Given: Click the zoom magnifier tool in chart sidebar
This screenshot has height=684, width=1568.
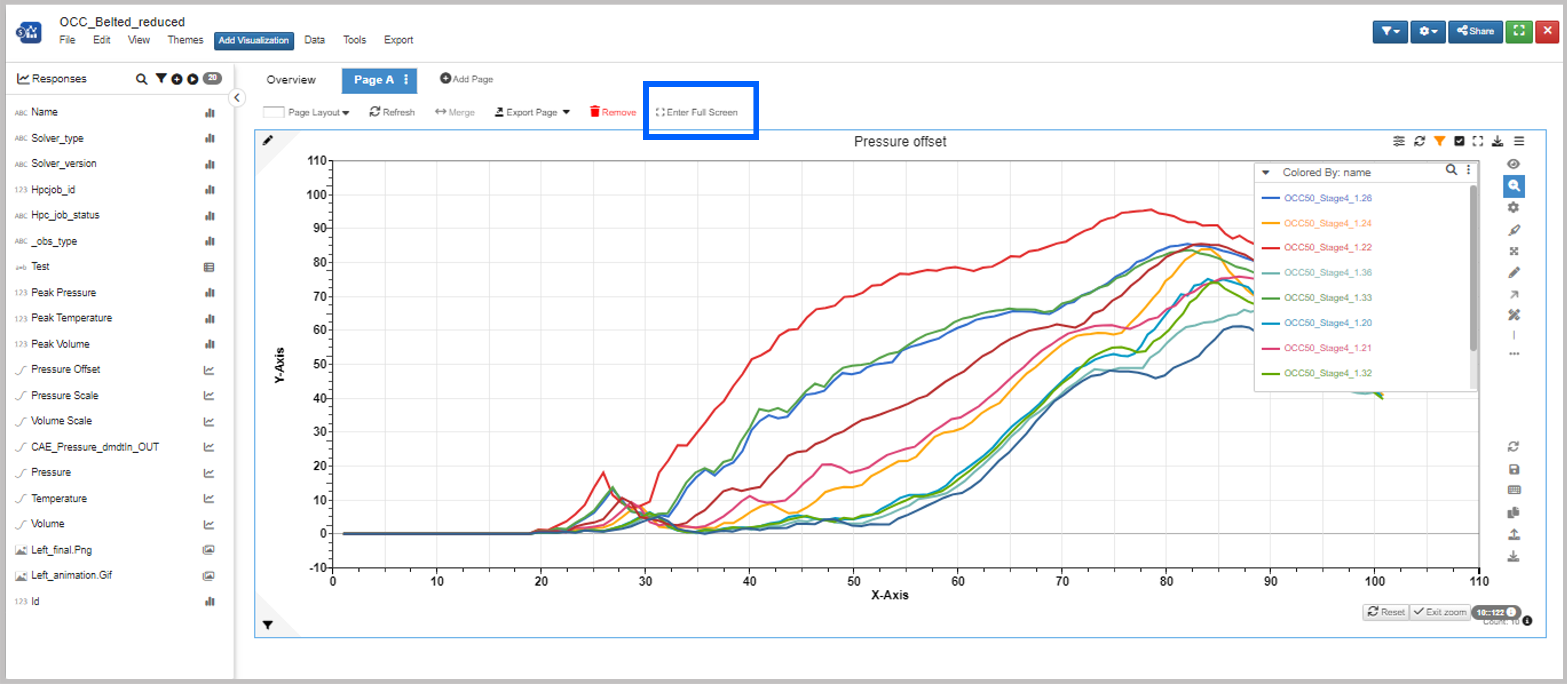Looking at the screenshot, I should 1514,186.
